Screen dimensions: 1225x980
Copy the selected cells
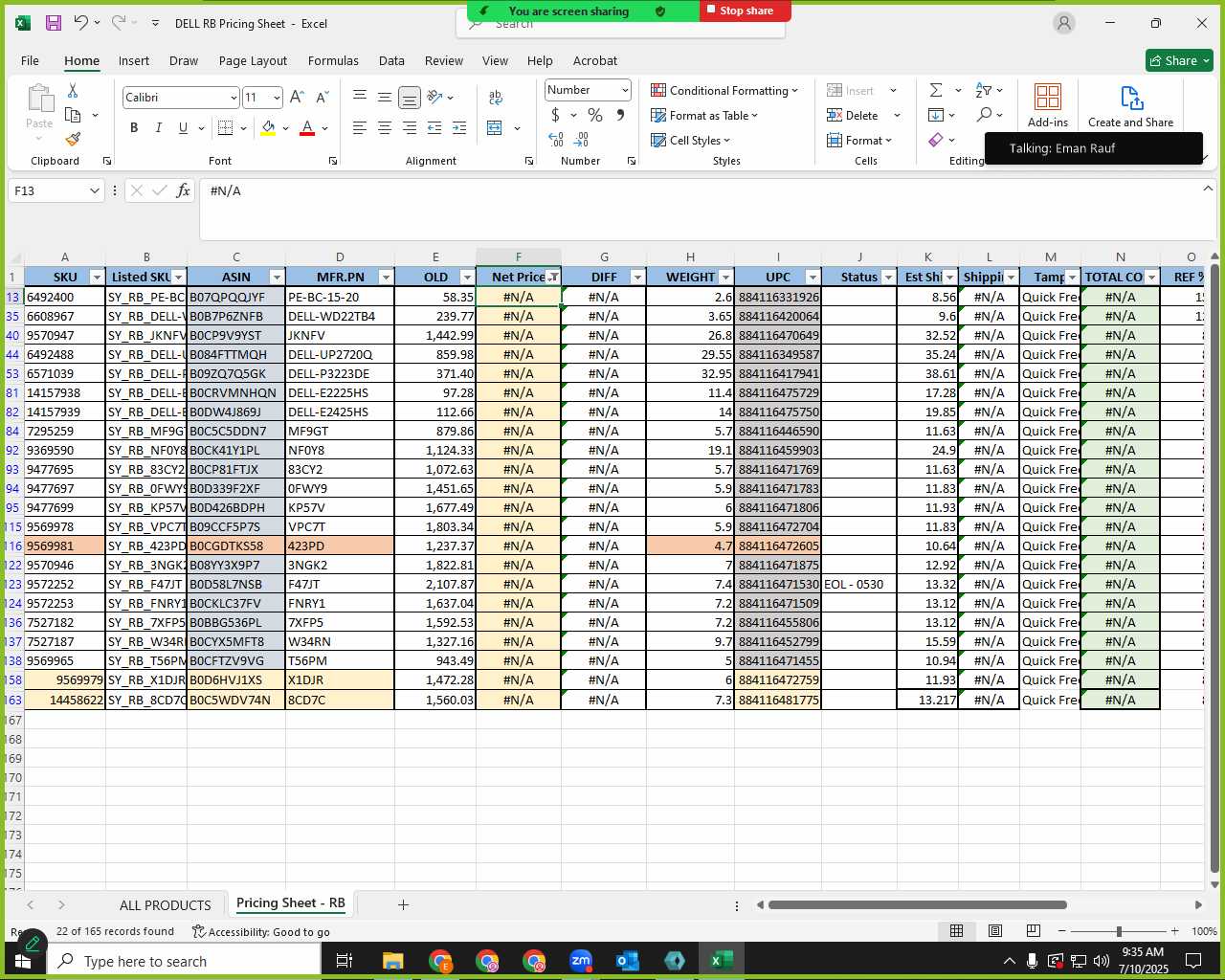73,115
